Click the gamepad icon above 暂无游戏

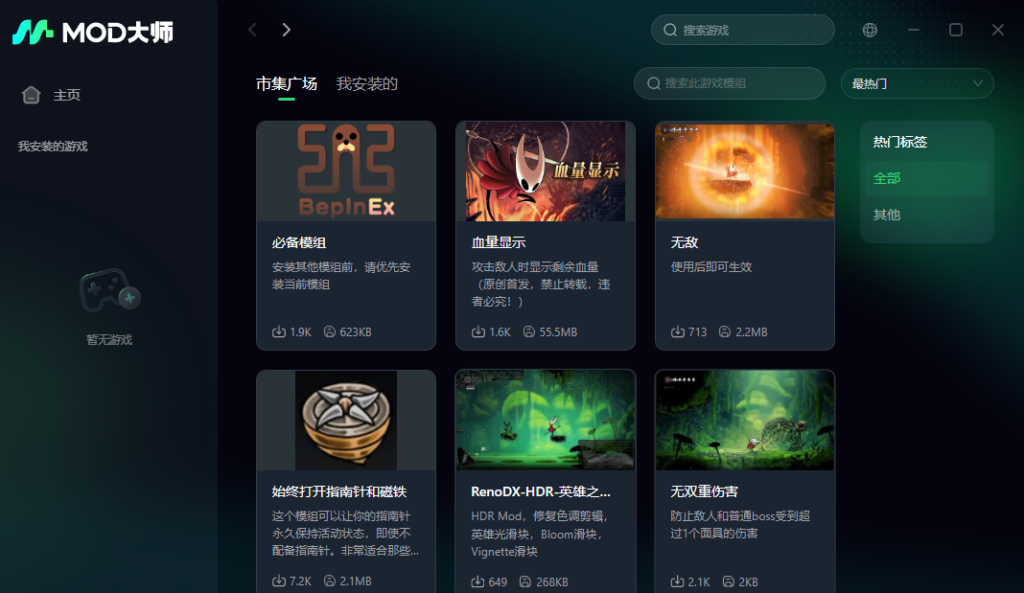point(109,291)
